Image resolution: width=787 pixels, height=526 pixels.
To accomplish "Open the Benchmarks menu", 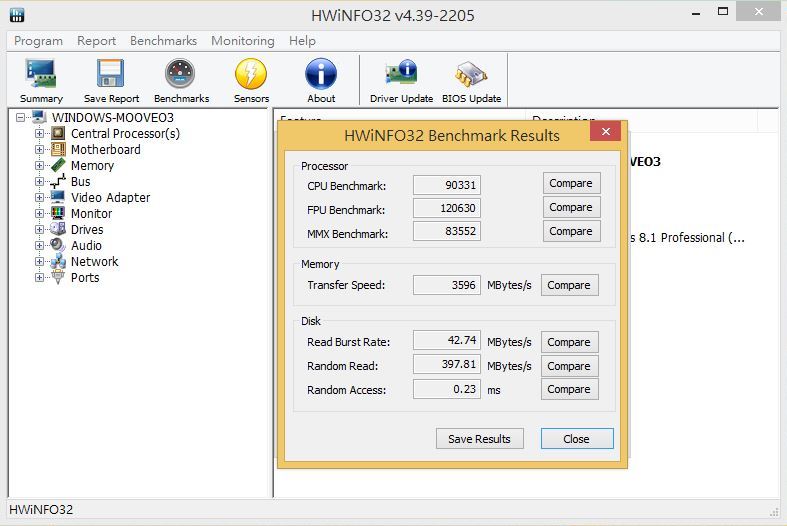I will pyautogui.click(x=163, y=41).
